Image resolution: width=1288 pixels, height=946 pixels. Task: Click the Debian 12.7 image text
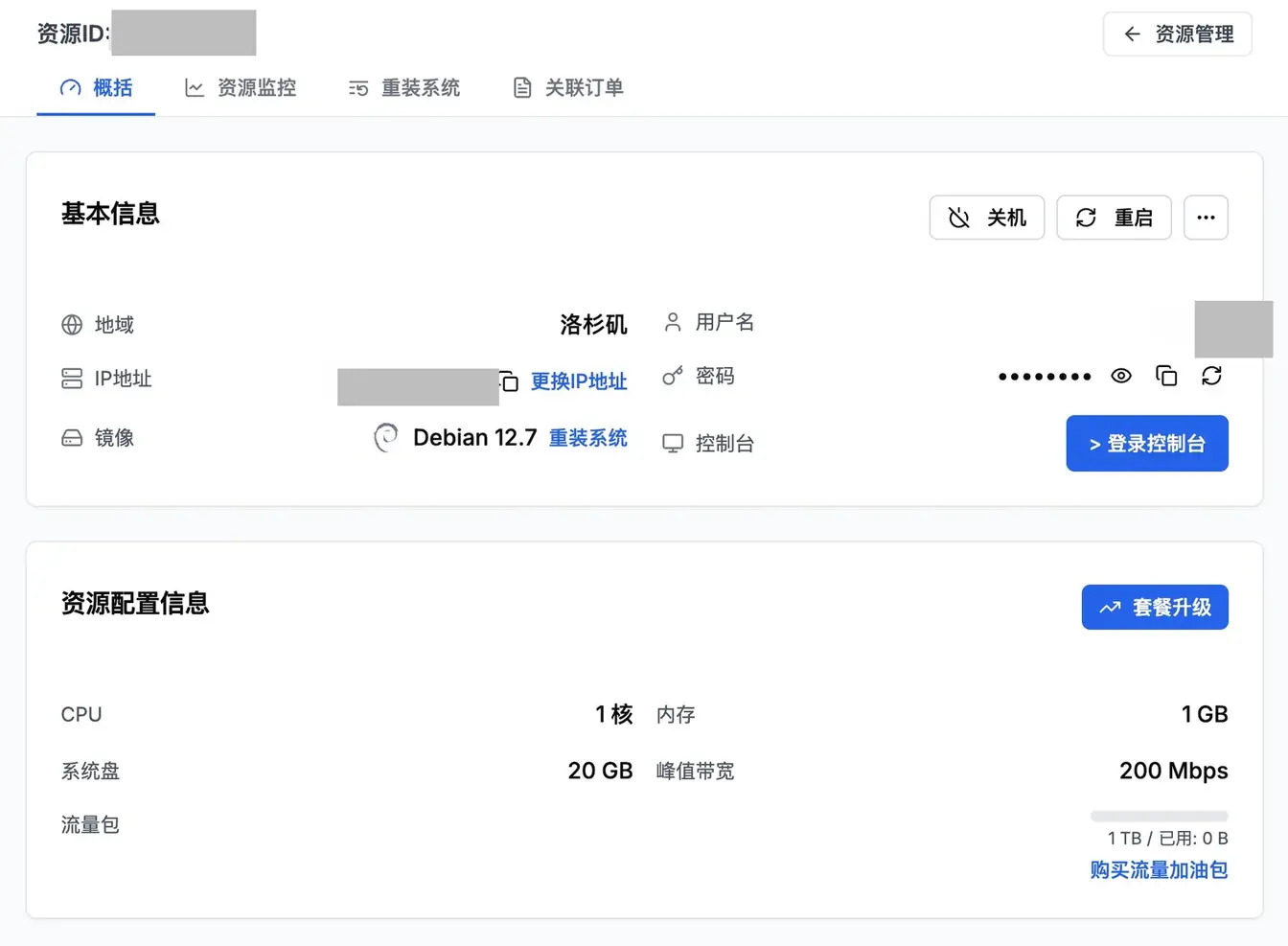point(474,438)
